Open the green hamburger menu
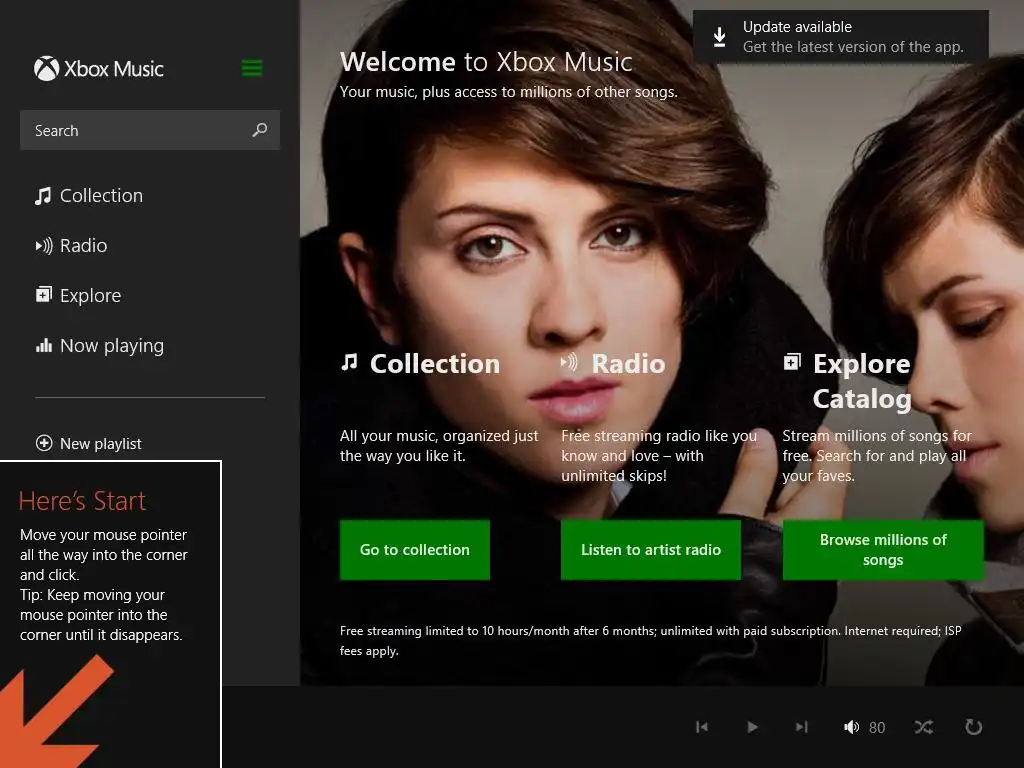1024x768 pixels. (252, 68)
